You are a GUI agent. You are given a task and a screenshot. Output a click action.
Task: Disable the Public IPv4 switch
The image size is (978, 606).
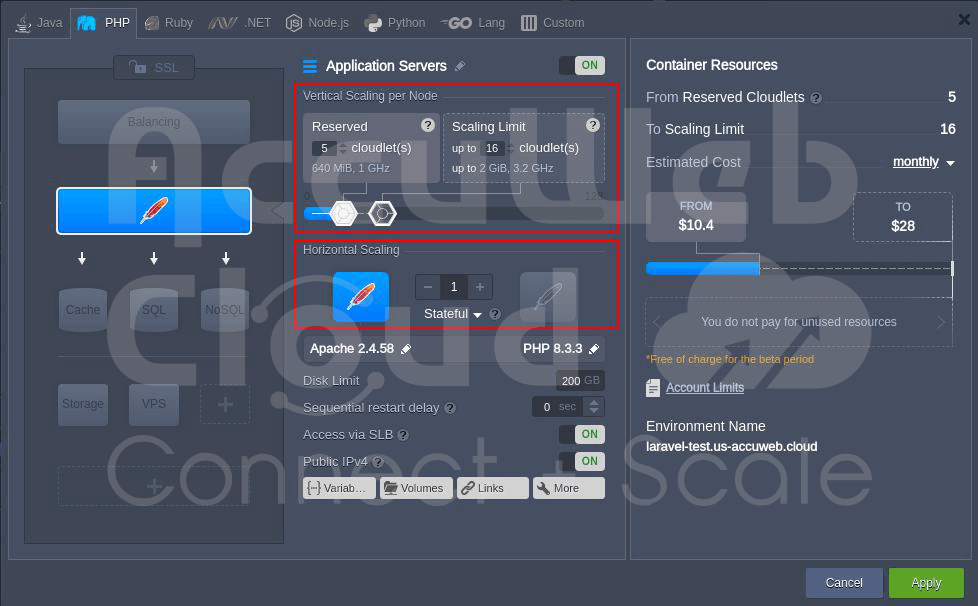click(581, 461)
